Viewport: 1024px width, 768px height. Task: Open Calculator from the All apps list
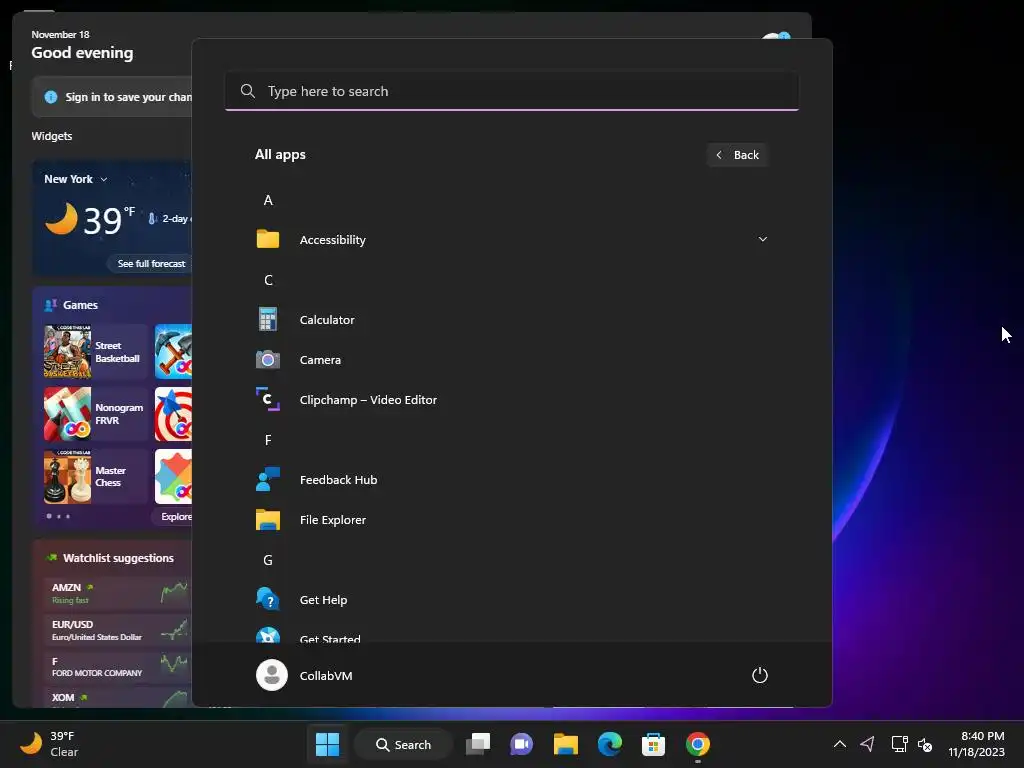(511, 320)
